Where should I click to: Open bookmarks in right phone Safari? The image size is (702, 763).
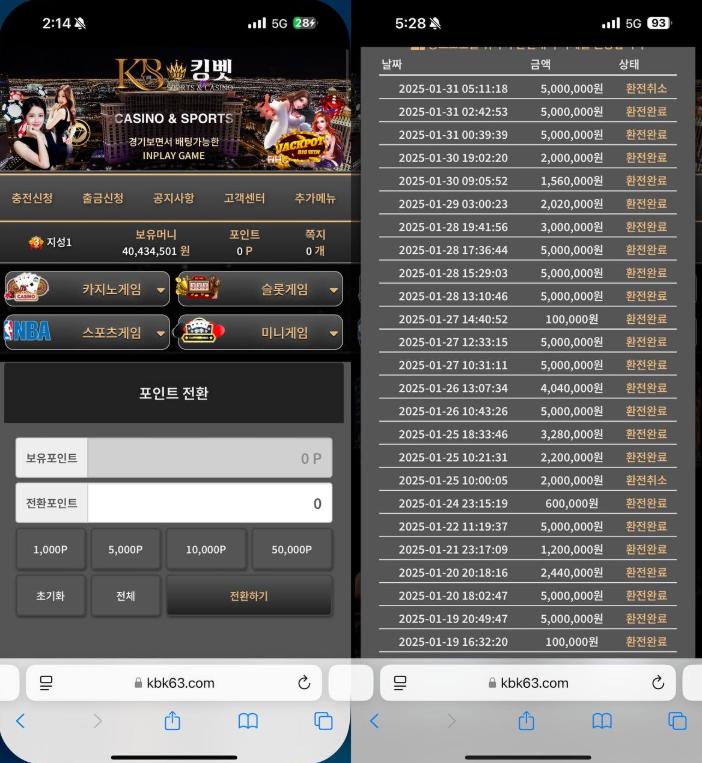[x=602, y=721]
